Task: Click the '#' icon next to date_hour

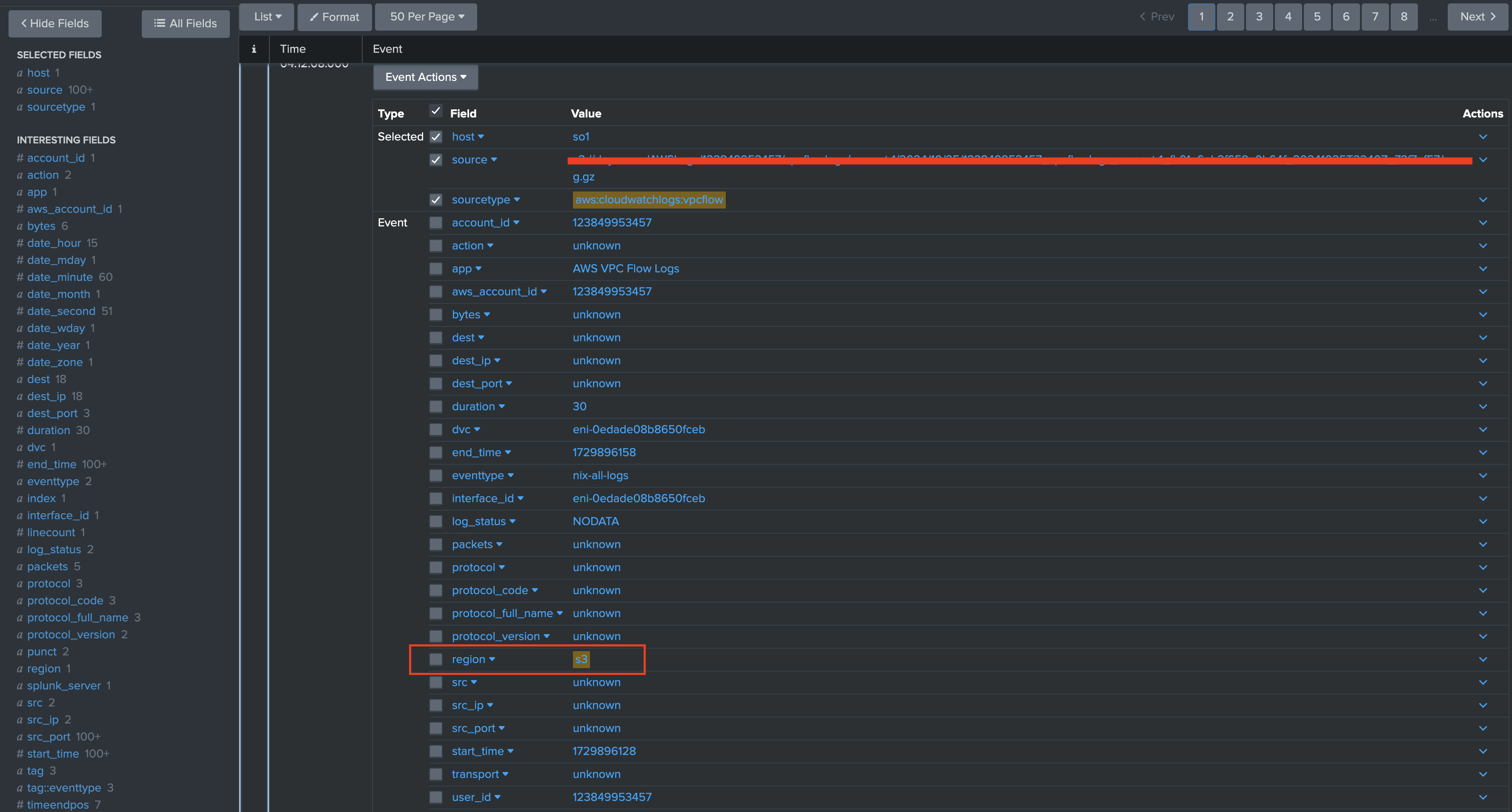Action: pyautogui.click(x=20, y=243)
